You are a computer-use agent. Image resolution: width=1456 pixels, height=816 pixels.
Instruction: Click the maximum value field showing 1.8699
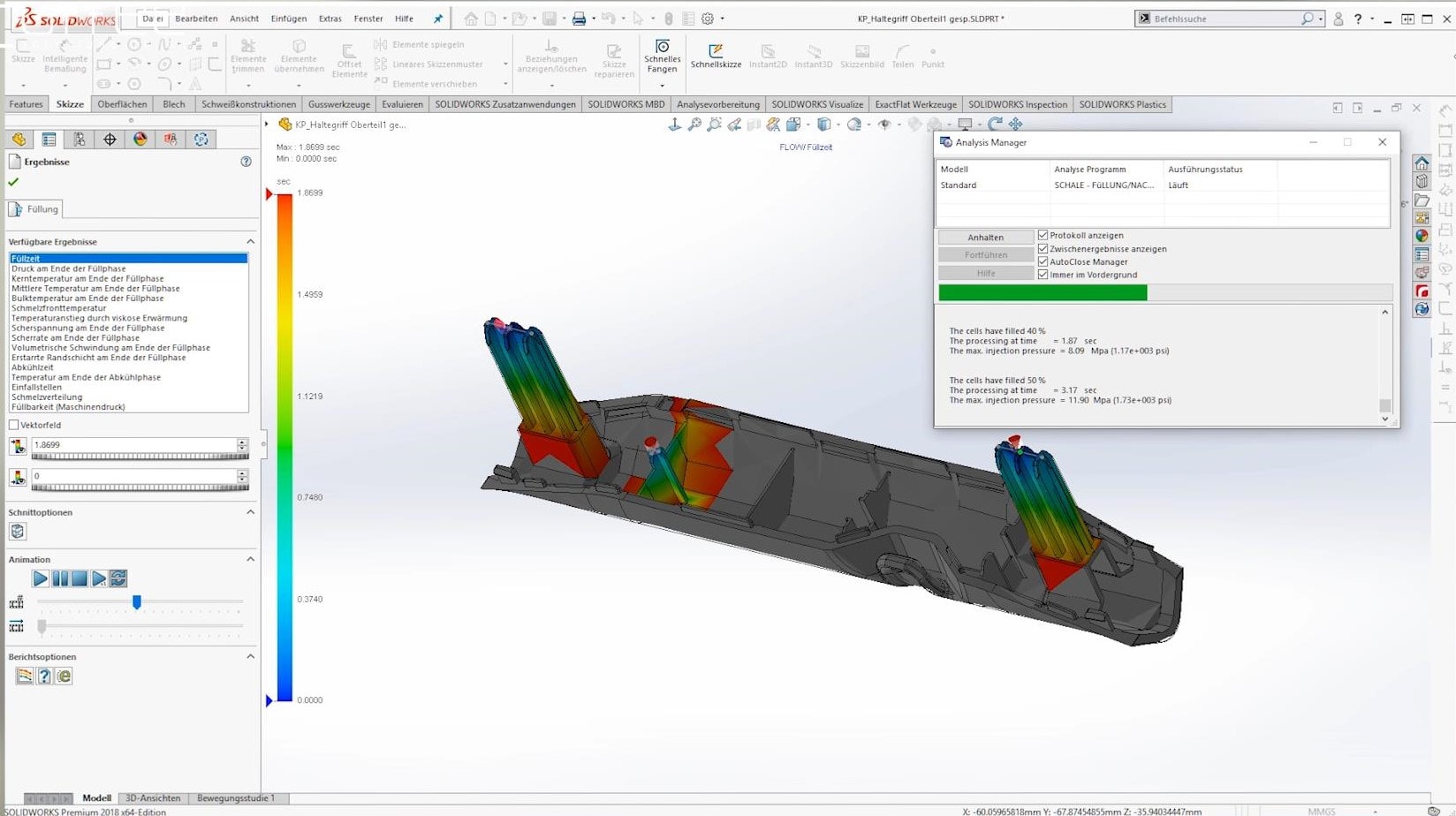pyautogui.click(x=134, y=445)
